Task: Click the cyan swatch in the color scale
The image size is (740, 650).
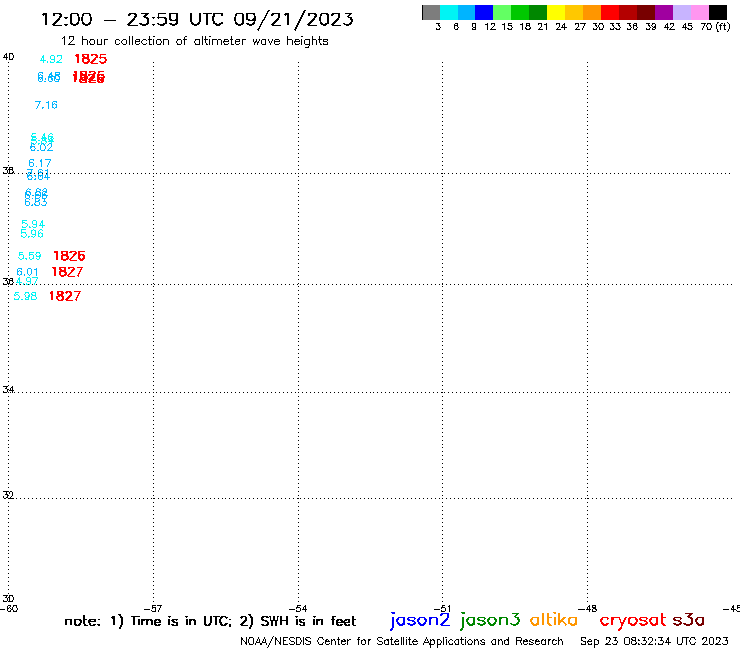Action: click(x=449, y=12)
